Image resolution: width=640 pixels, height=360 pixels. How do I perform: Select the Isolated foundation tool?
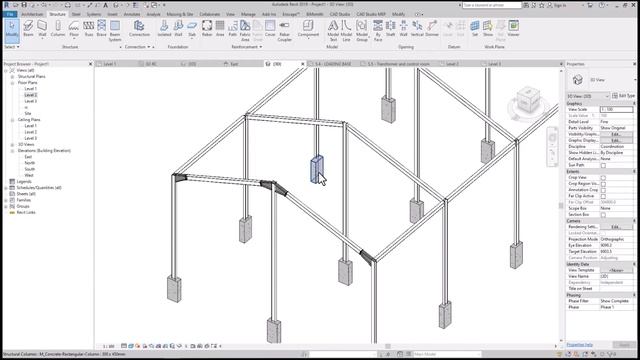pyautogui.click(x=164, y=29)
